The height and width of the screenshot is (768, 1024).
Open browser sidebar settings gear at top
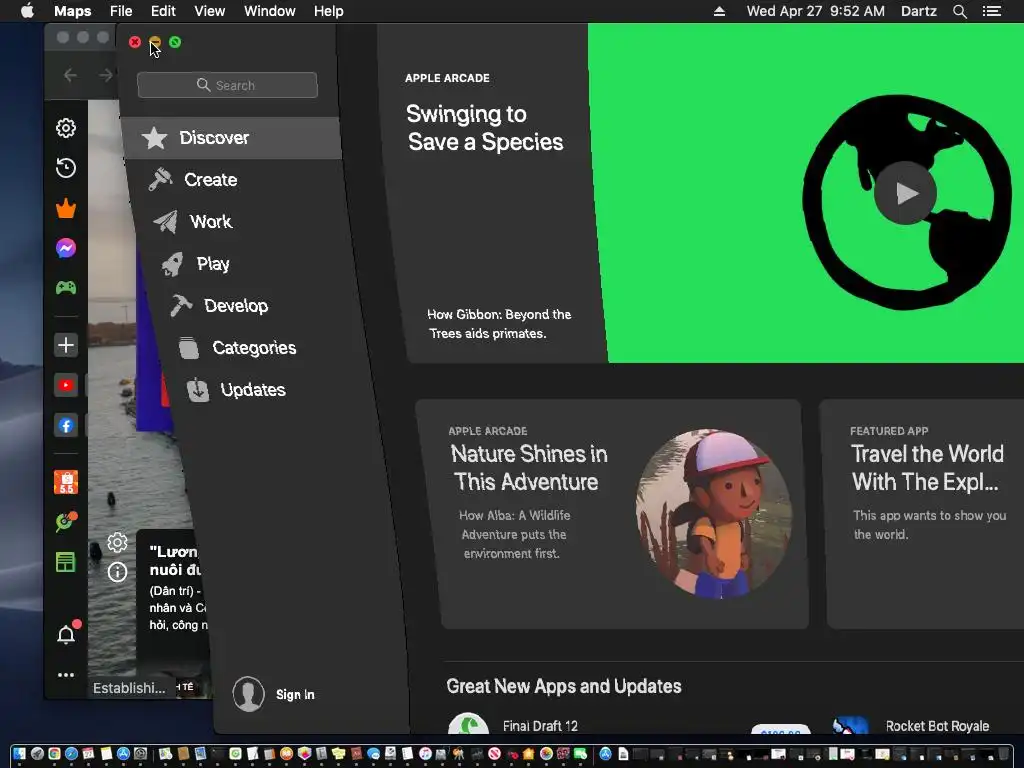coord(66,128)
